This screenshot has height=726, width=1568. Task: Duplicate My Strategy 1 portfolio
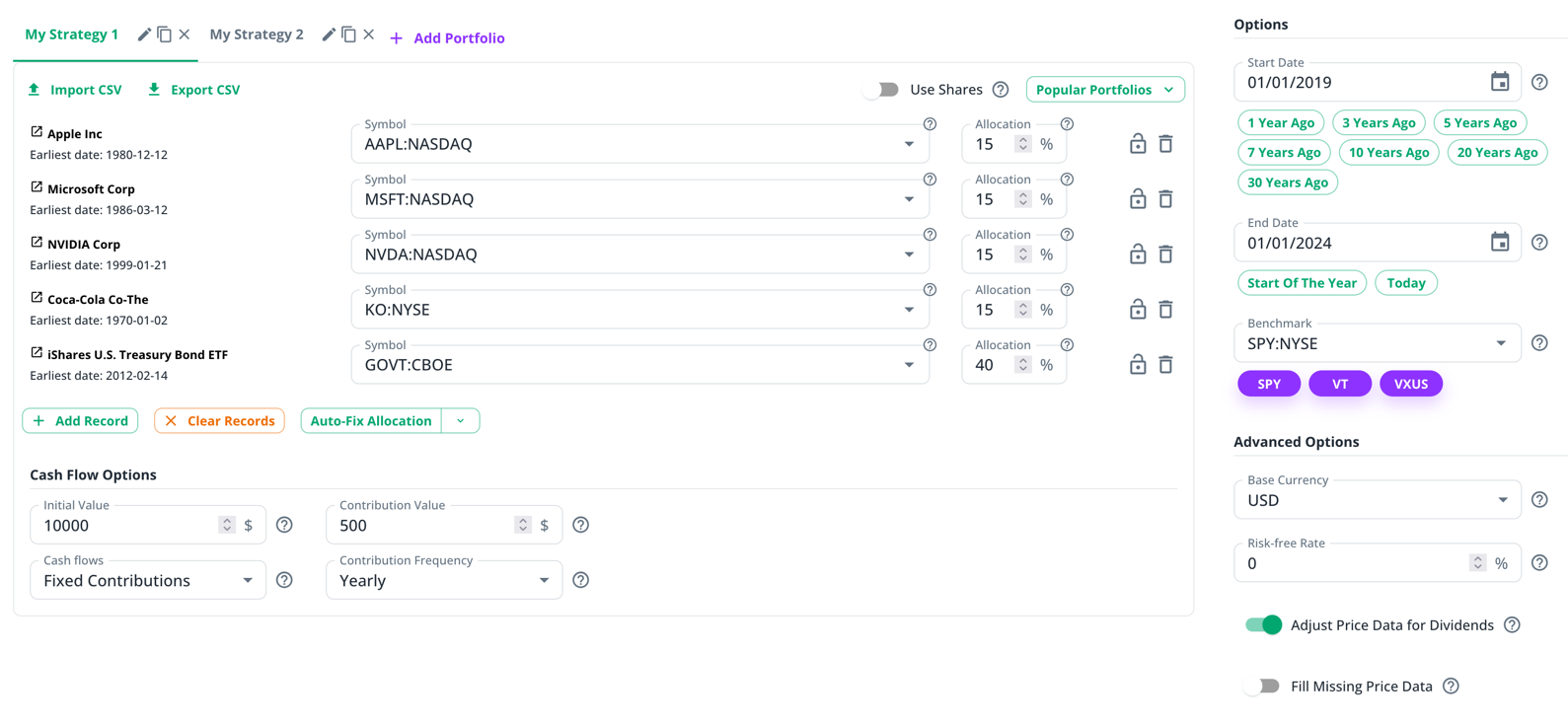(165, 35)
